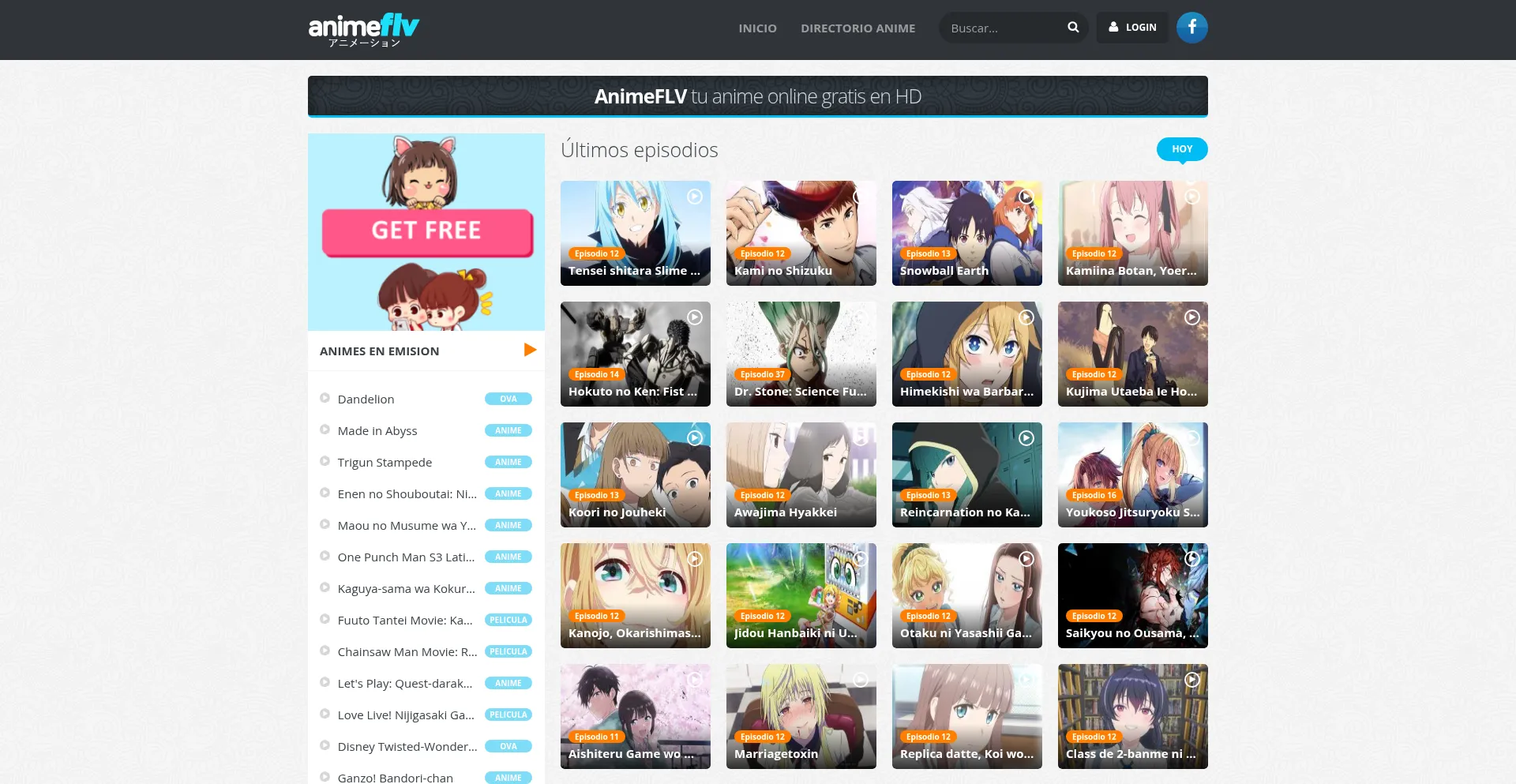The height and width of the screenshot is (784, 1516).
Task: Click the HOY button
Action: pyautogui.click(x=1182, y=149)
